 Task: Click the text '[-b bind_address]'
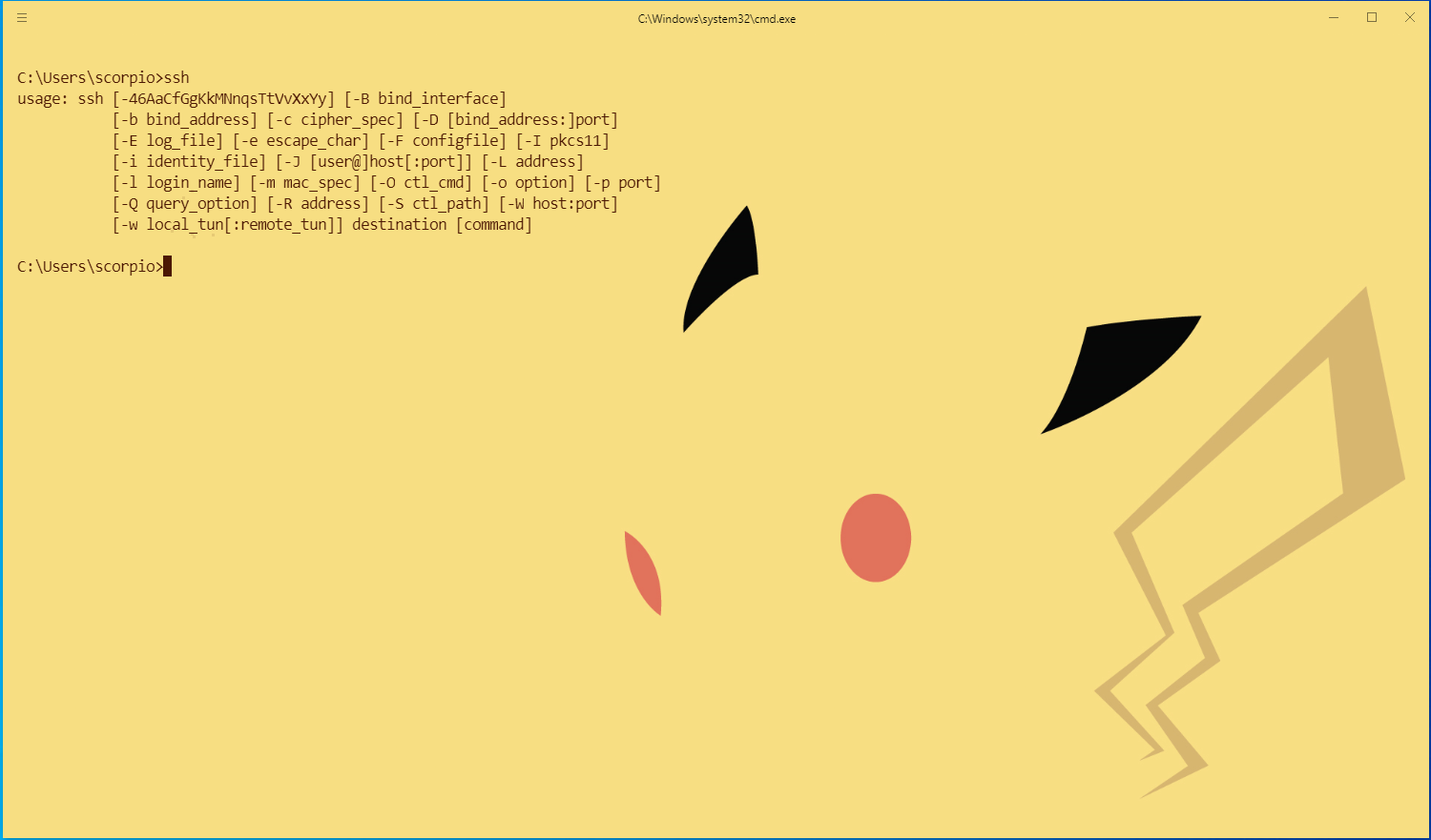[185, 120]
